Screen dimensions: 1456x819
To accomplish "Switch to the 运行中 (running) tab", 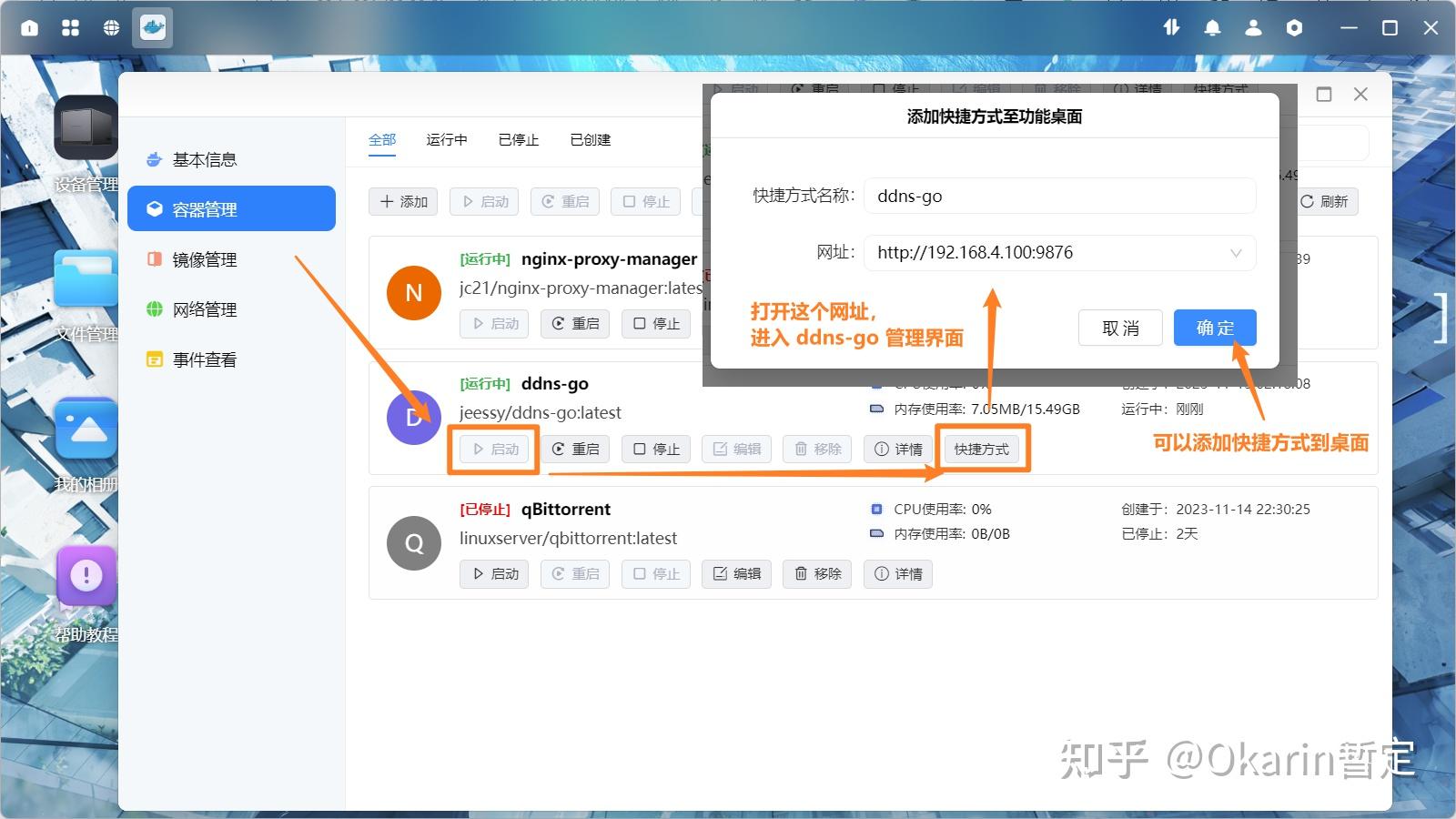I will pos(446,139).
